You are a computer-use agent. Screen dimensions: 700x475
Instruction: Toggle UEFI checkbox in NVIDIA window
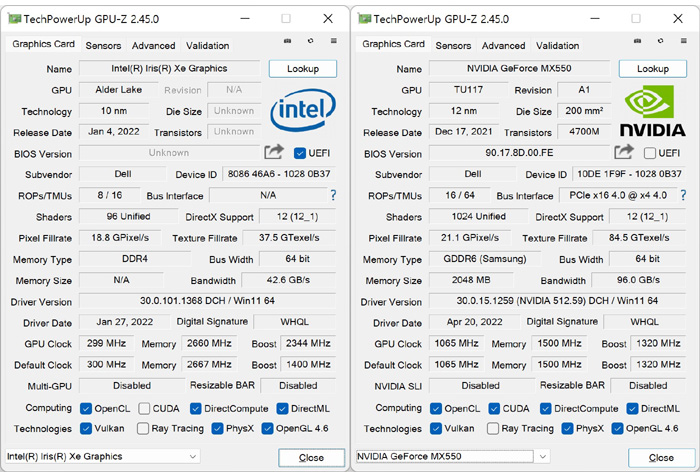(650, 153)
